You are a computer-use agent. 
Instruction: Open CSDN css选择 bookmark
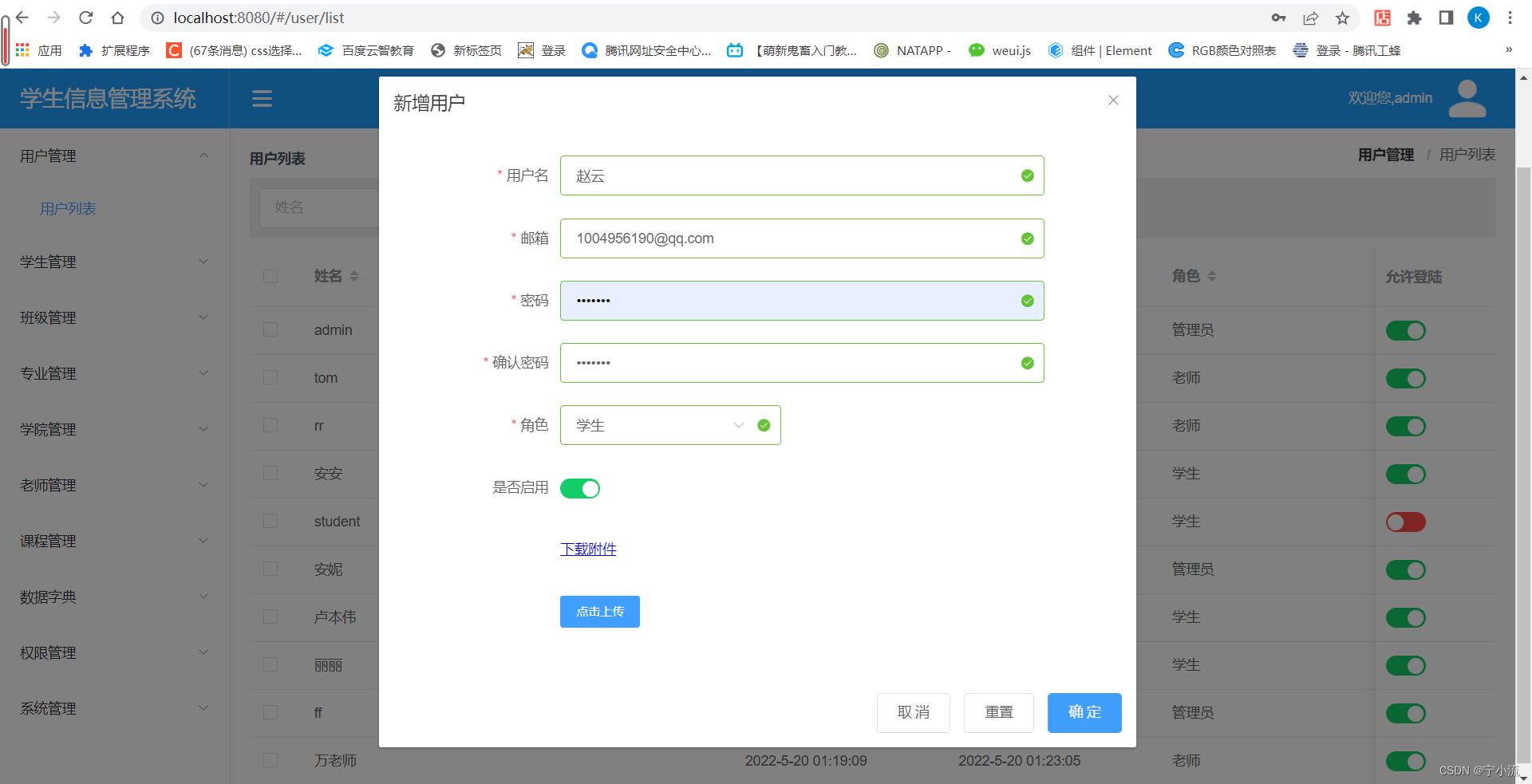tap(235, 50)
